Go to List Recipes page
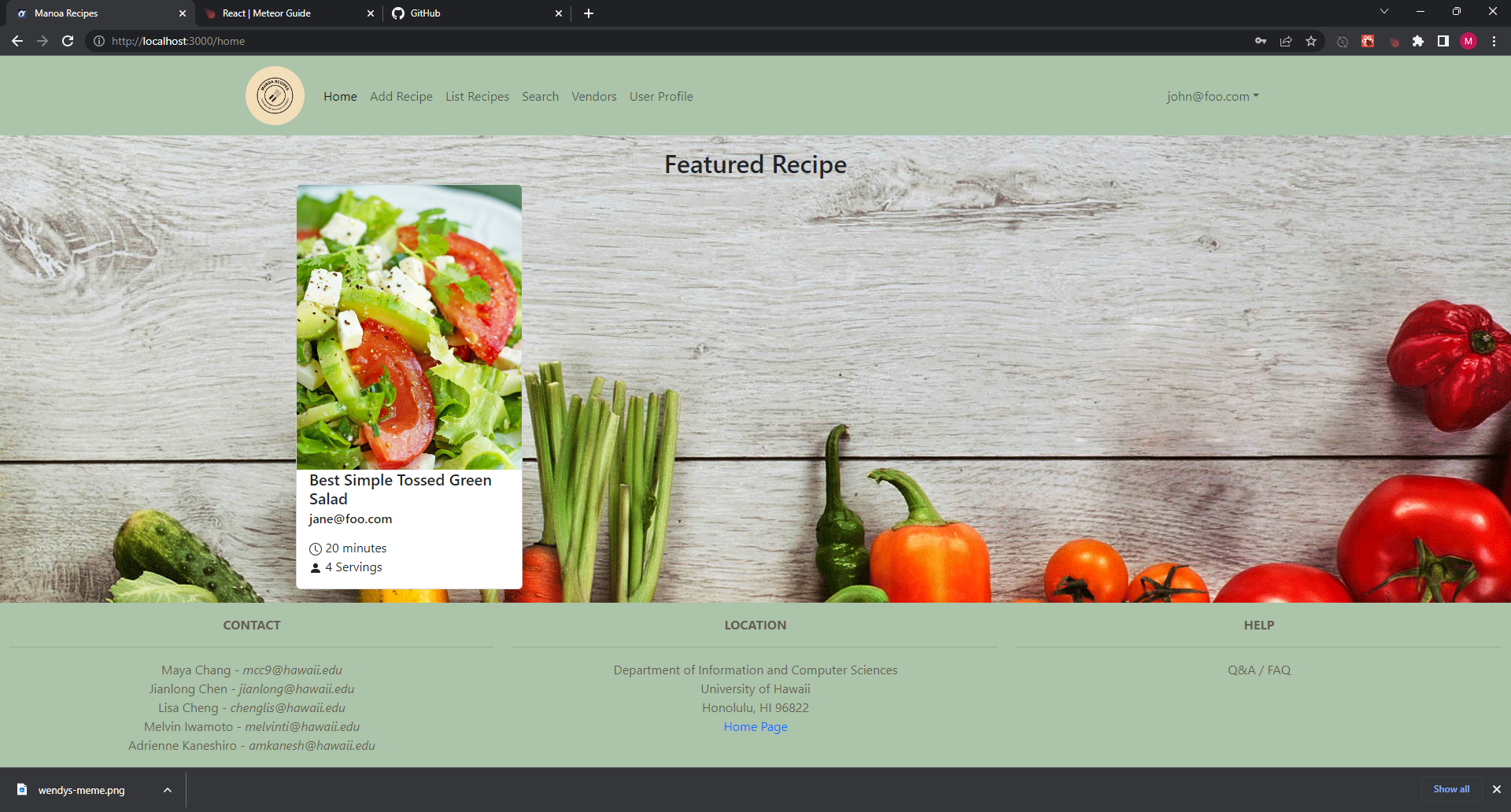This screenshot has width=1511, height=812. tap(477, 96)
